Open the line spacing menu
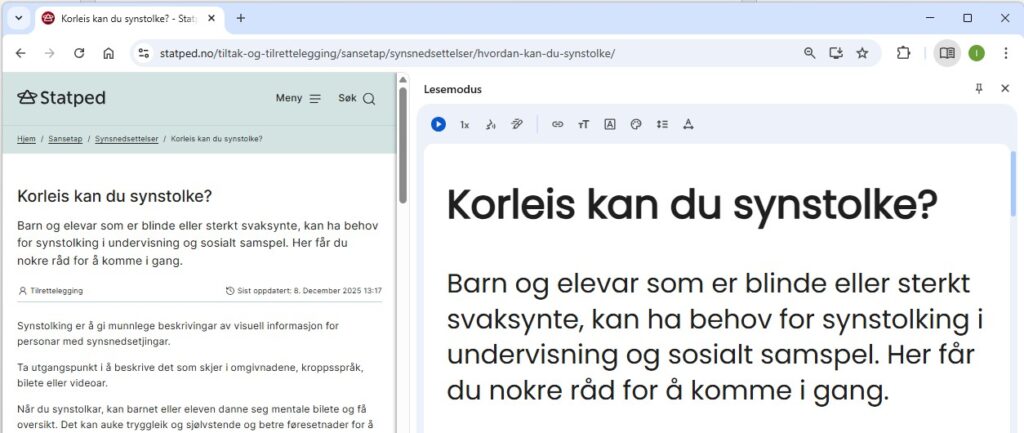Image resolution: width=1024 pixels, height=433 pixels. pyautogui.click(x=662, y=124)
